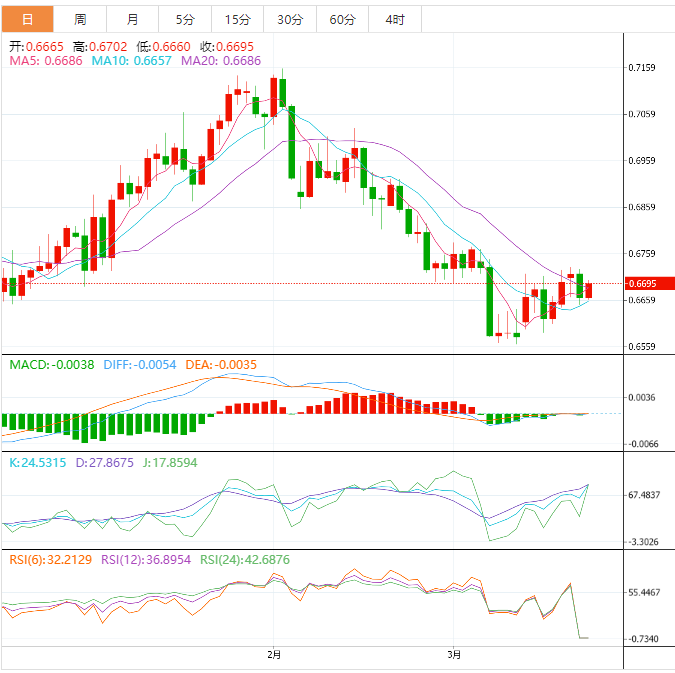Click the MACD value label
This screenshot has width=675, height=673.
click(x=52, y=365)
